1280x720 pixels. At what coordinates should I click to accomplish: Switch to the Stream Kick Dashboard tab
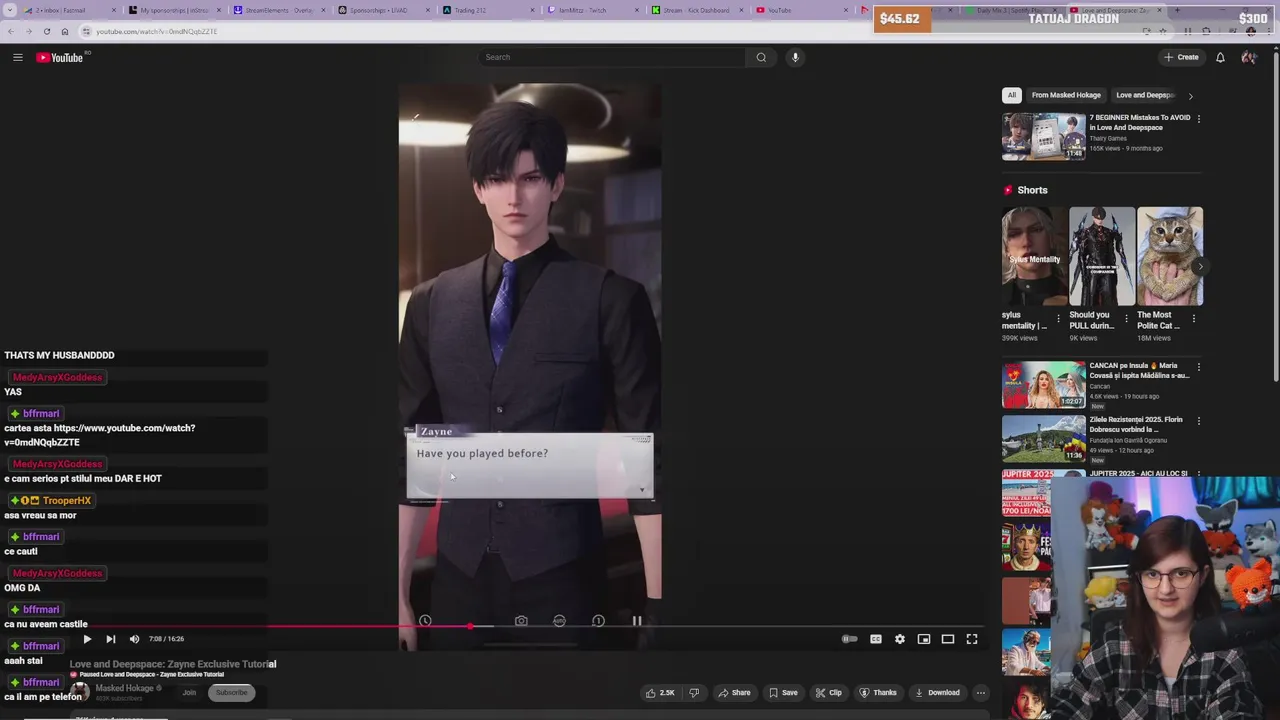(697, 10)
